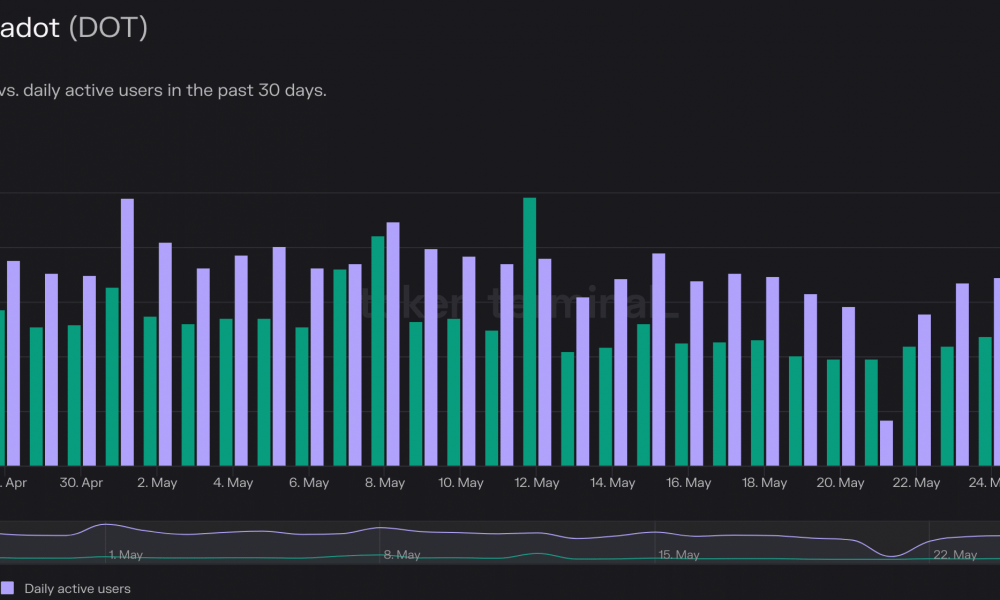Click the purple active users bar for 2 May

click(165, 354)
